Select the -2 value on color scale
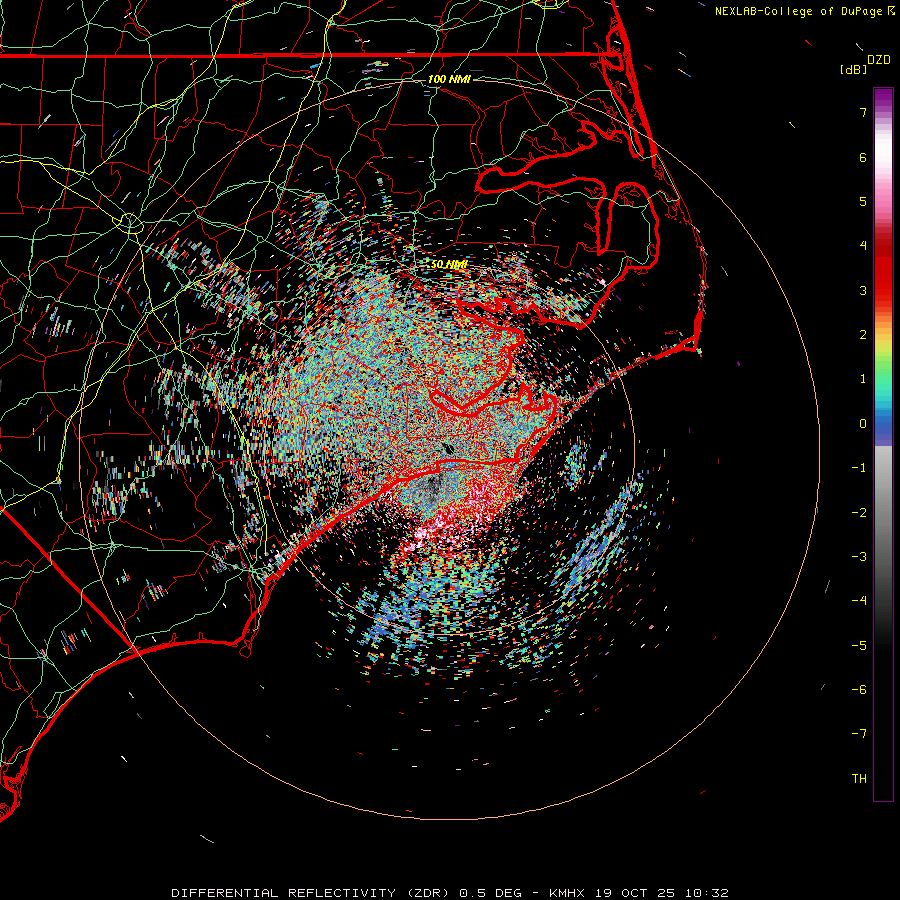 859,513
